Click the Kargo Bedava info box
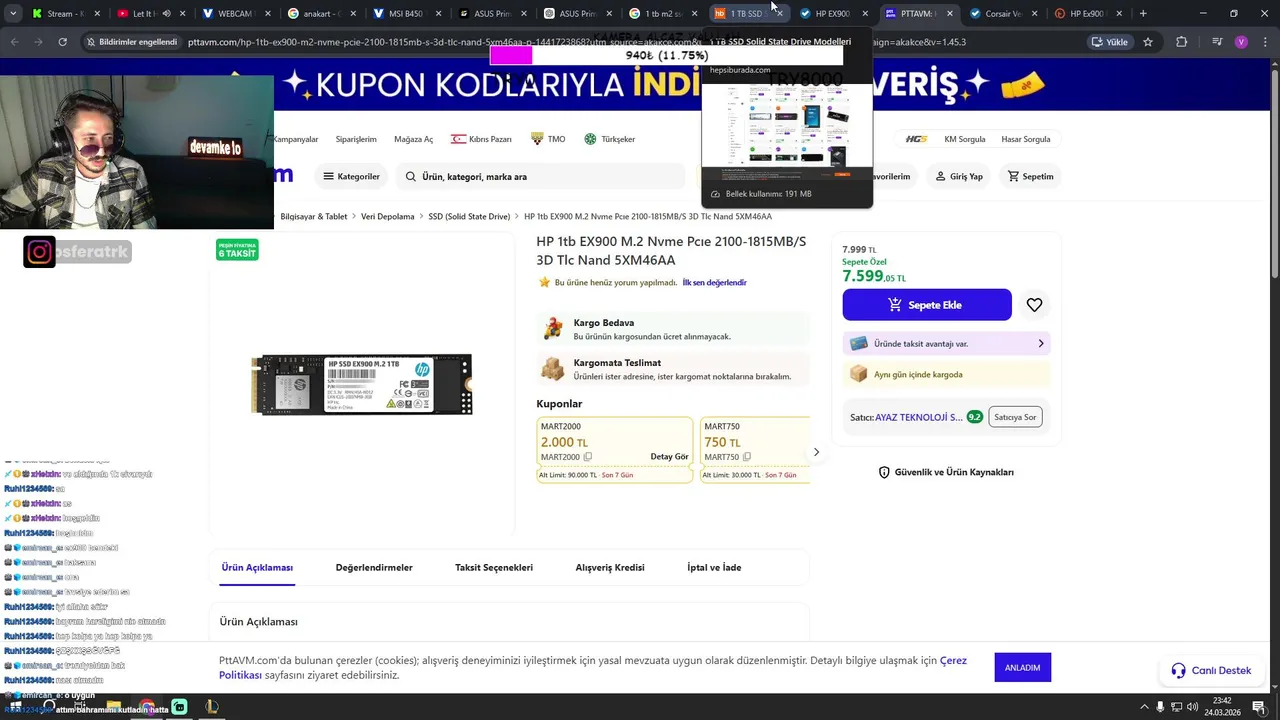This screenshot has width=1280, height=720. click(x=673, y=329)
